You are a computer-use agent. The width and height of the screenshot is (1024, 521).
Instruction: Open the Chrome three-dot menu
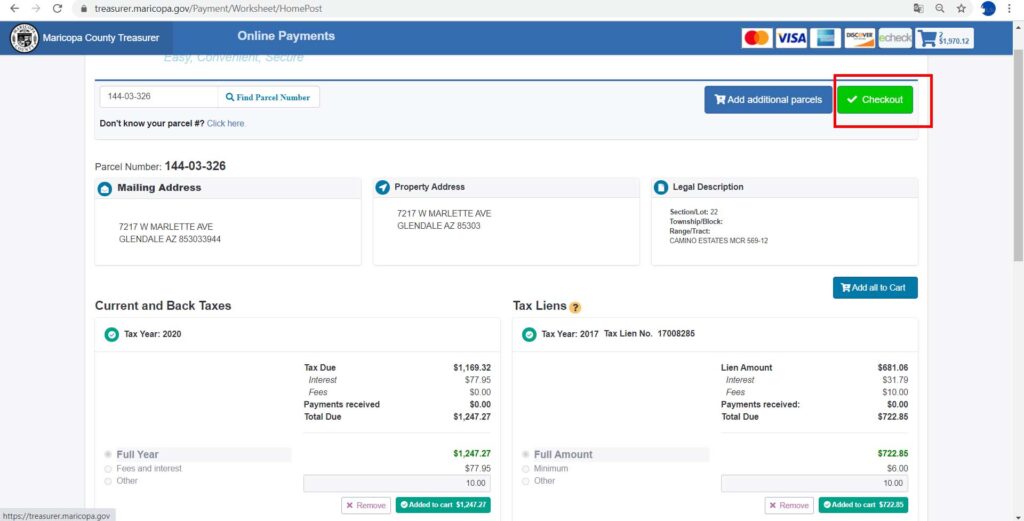click(x=1009, y=8)
